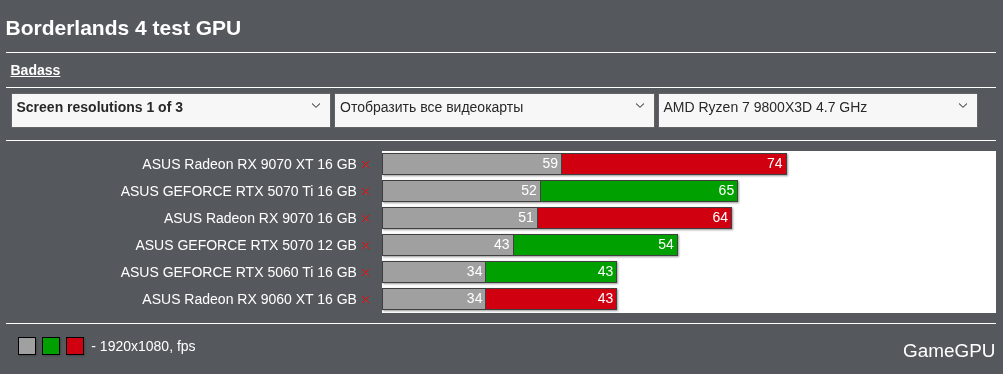
Task: Click the gray 43 fps bar of RTX 5070
Action: point(448,245)
